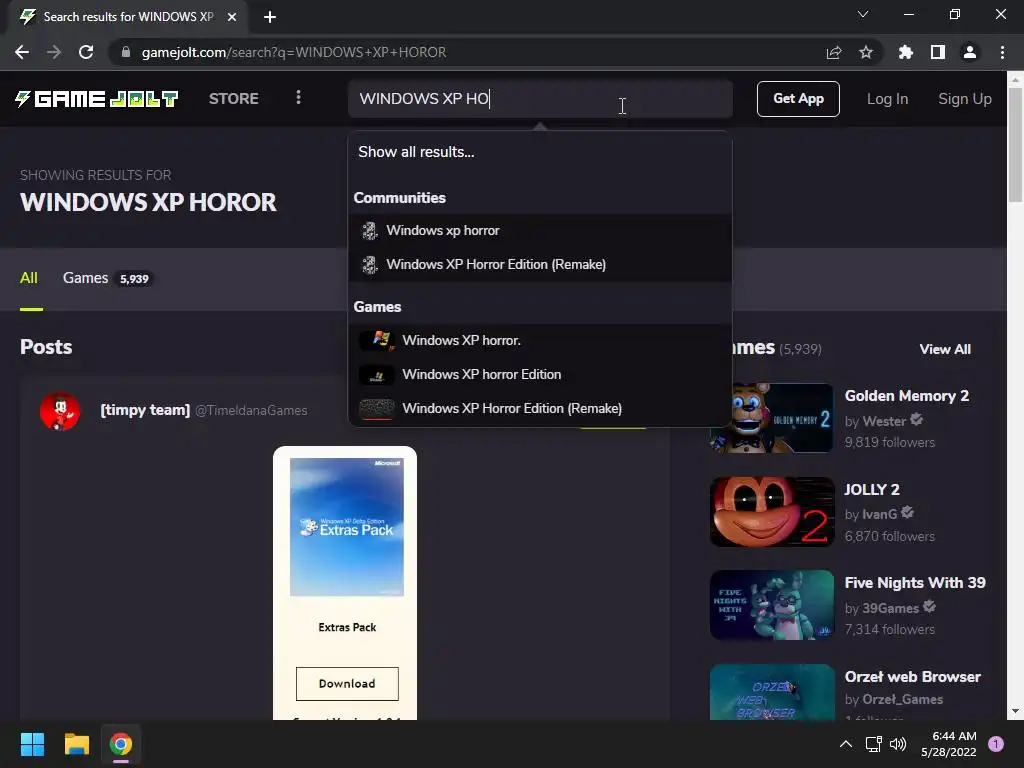Open the Wester developer link
The image size is (1024, 768).
(884, 421)
